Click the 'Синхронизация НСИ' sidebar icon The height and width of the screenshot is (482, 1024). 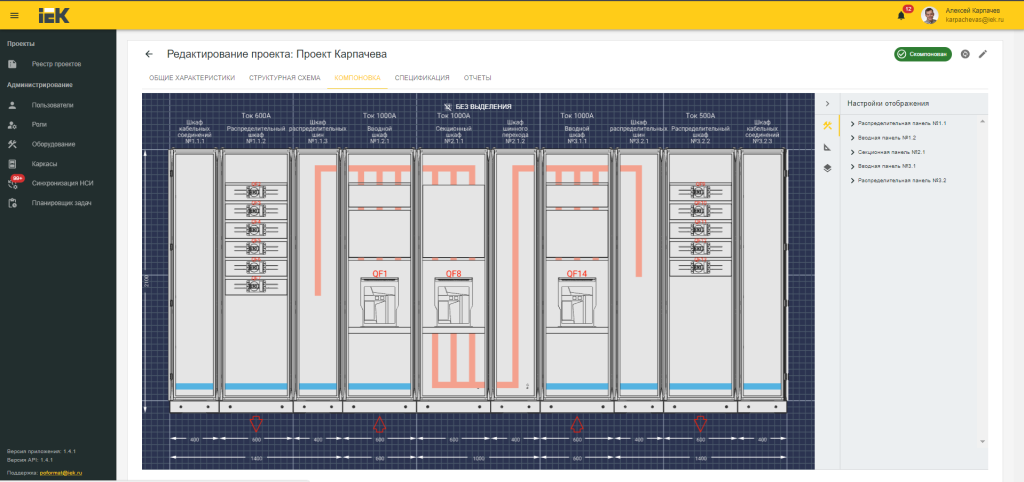click(13, 183)
